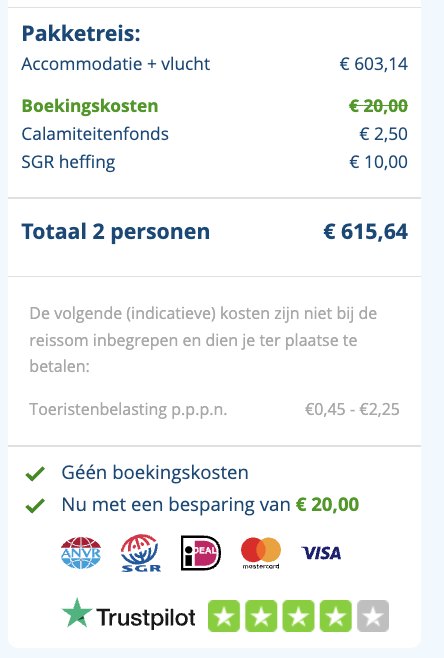This screenshot has height=658, width=444.
Task: Click the grey fifth Trustpilot star
Action: [x=373, y=616]
